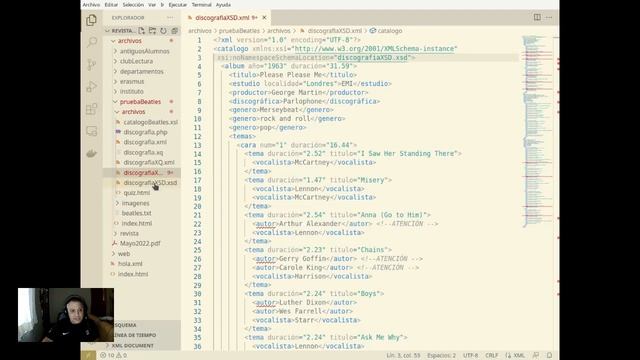Open the Run and Debug view
Screen dimensions: 640x360
coord(91,87)
